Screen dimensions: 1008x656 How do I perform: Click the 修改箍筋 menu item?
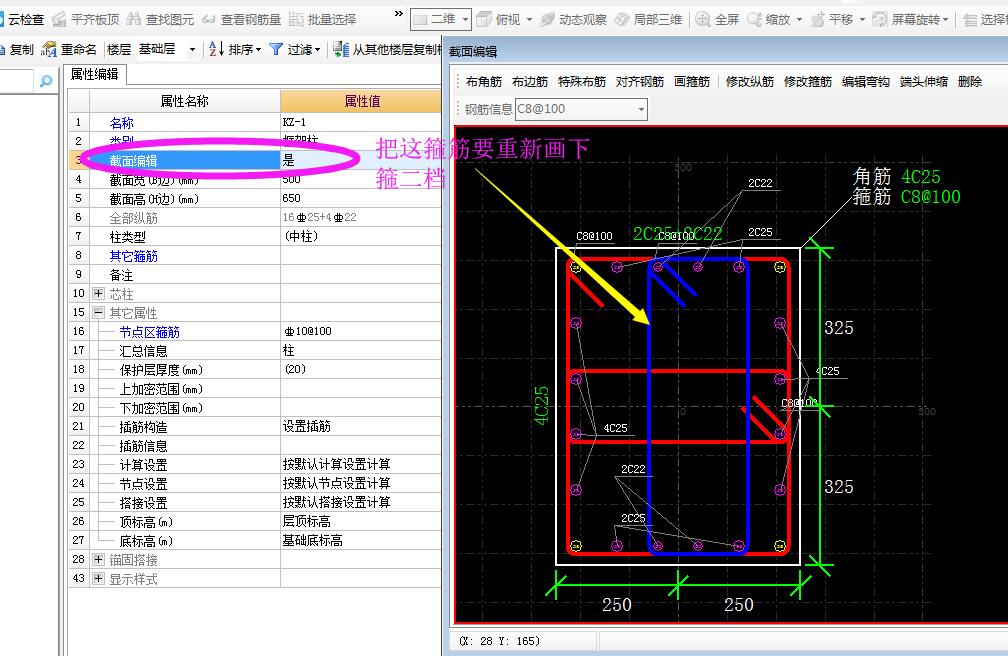tap(807, 82)
